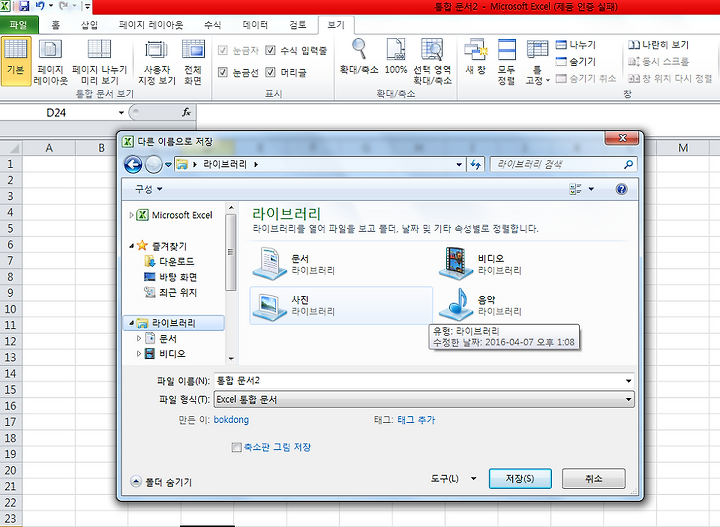Open the 틀 고정 freeze panes dropdown
This screenshot has width=720, height=527.
[x=537, y=62]
